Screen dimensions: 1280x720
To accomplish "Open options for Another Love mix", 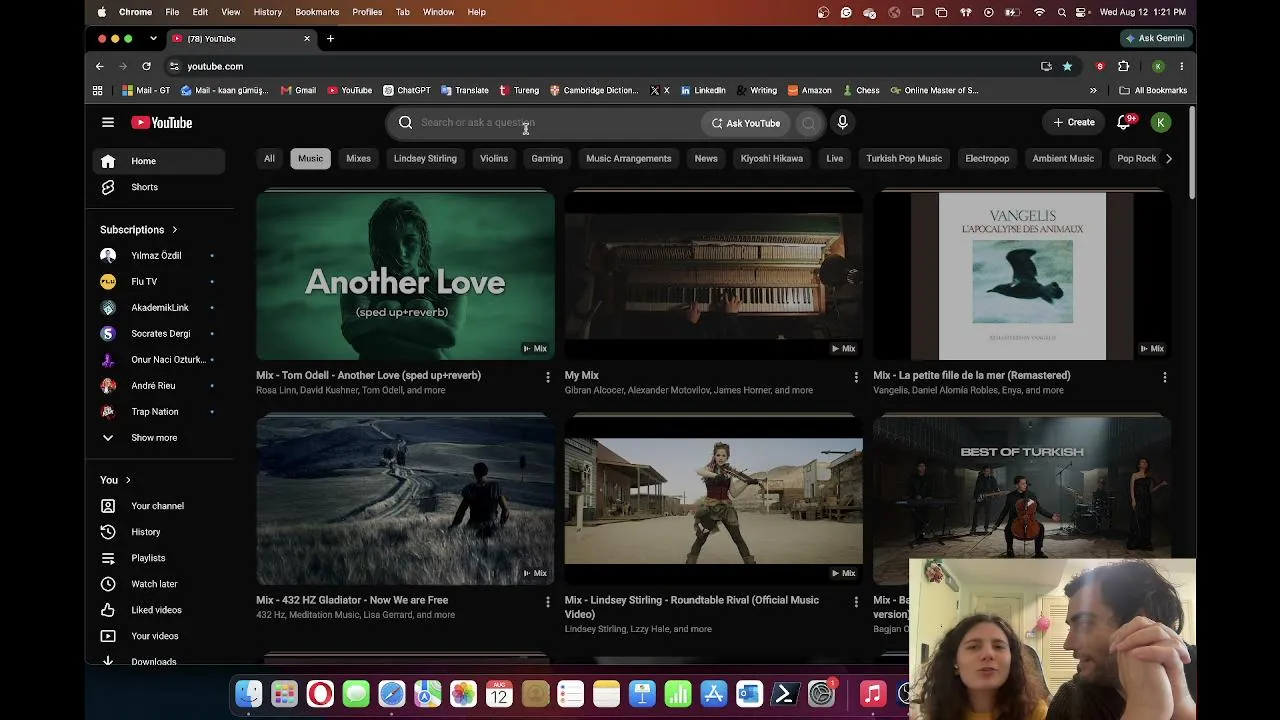I will tap(547, 377).
